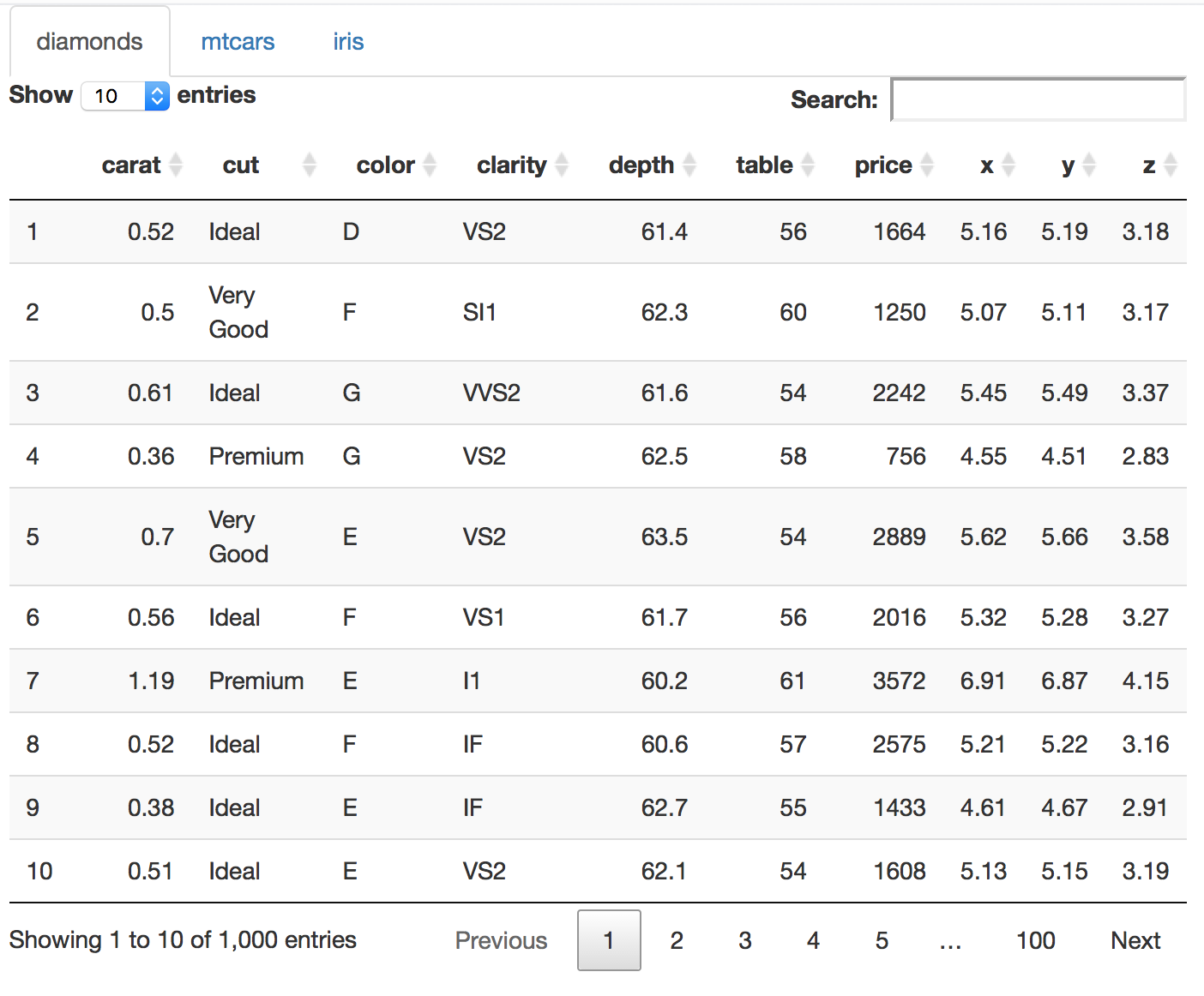Sort by y column sort arrows
1204x996 pixels.
pos(1089,165)
